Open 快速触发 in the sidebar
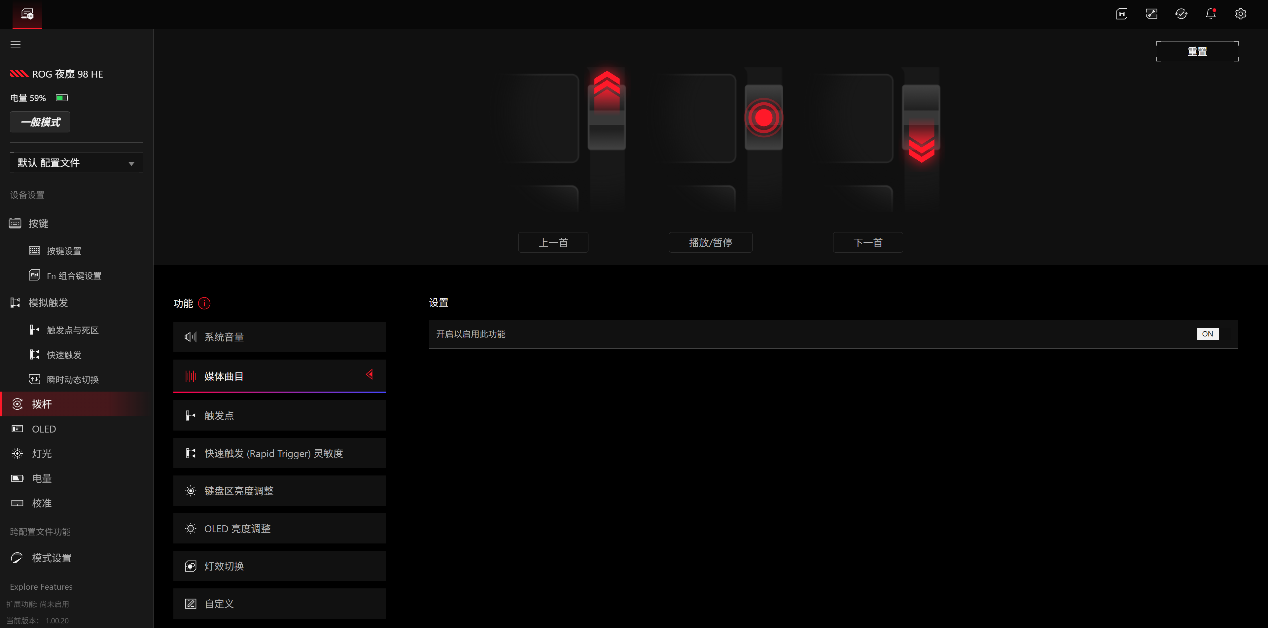The width and height of the screenshot is (1268, 628). point(64,355)
